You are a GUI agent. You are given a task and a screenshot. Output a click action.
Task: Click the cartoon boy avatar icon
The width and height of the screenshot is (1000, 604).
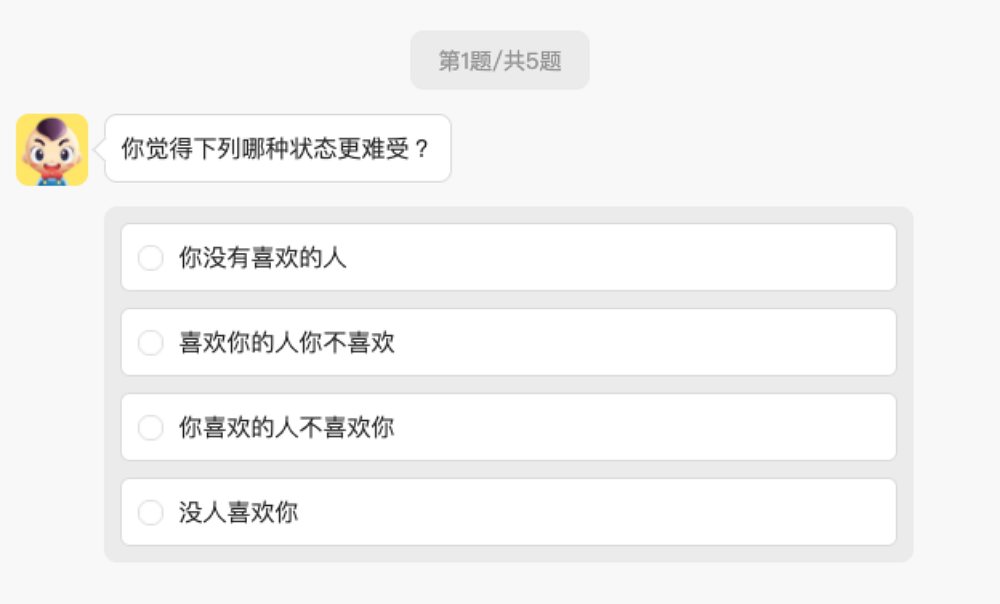pyautogui.click(x=52, y=150)
